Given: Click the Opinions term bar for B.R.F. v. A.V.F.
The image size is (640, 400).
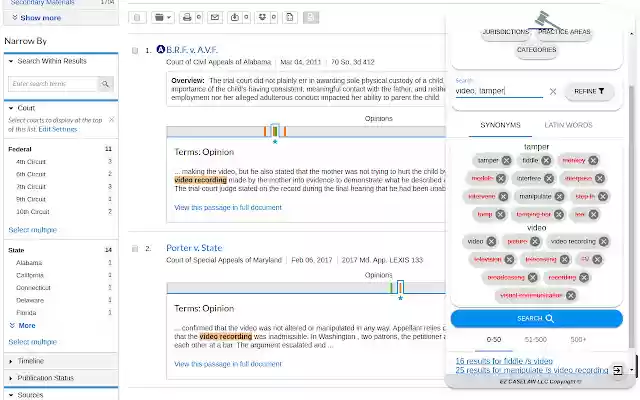Looking at the screenshot, I should tap(306, 131).
